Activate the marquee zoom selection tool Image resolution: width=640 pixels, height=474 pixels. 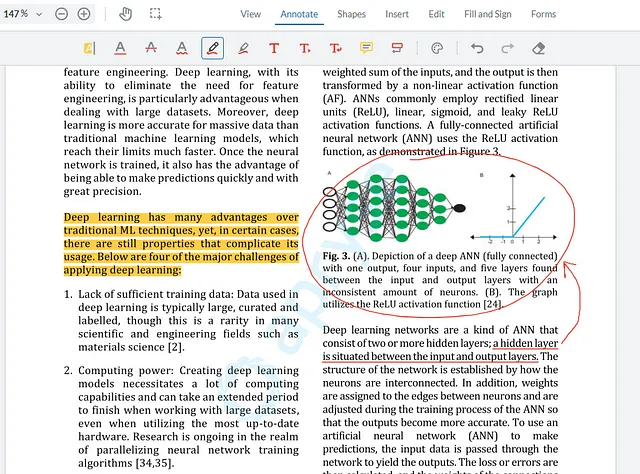click(156, 14)
